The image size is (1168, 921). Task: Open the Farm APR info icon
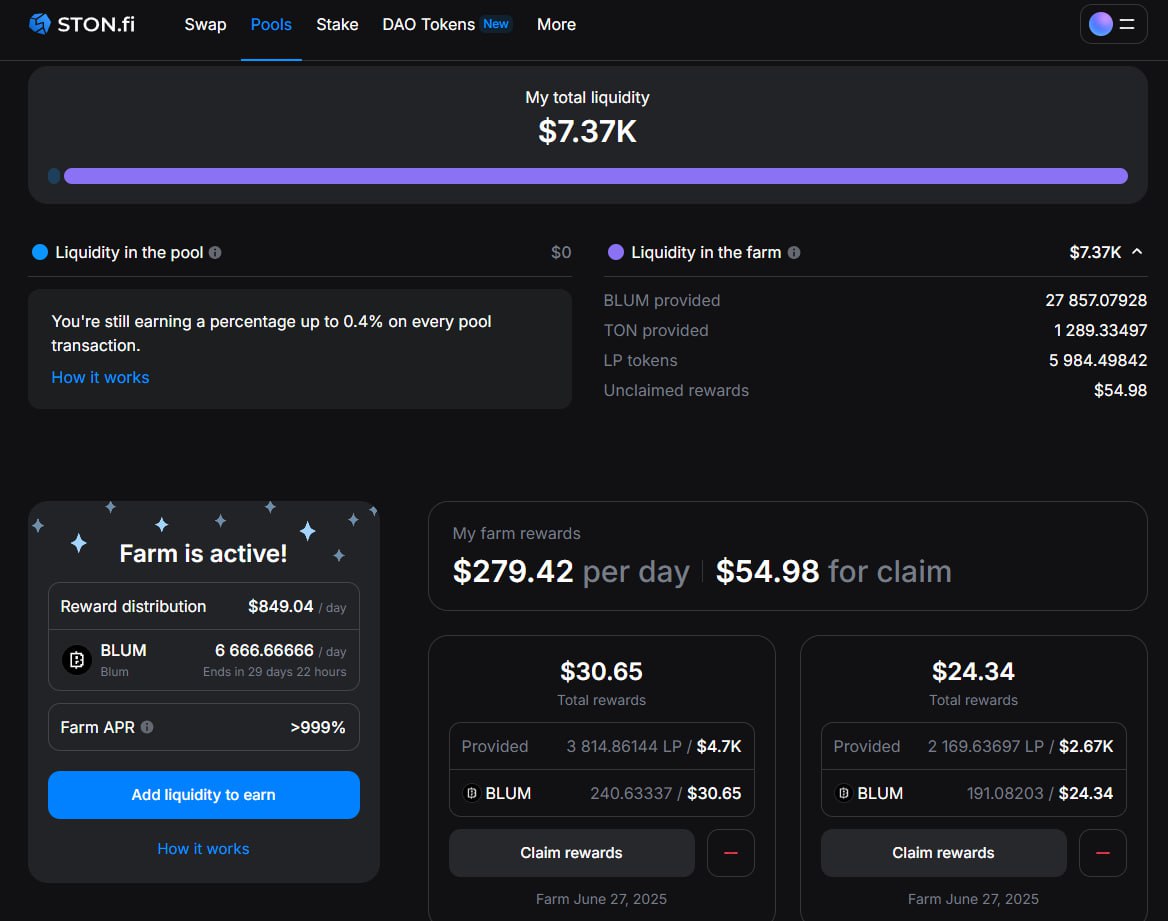click(x=147, y=727)
